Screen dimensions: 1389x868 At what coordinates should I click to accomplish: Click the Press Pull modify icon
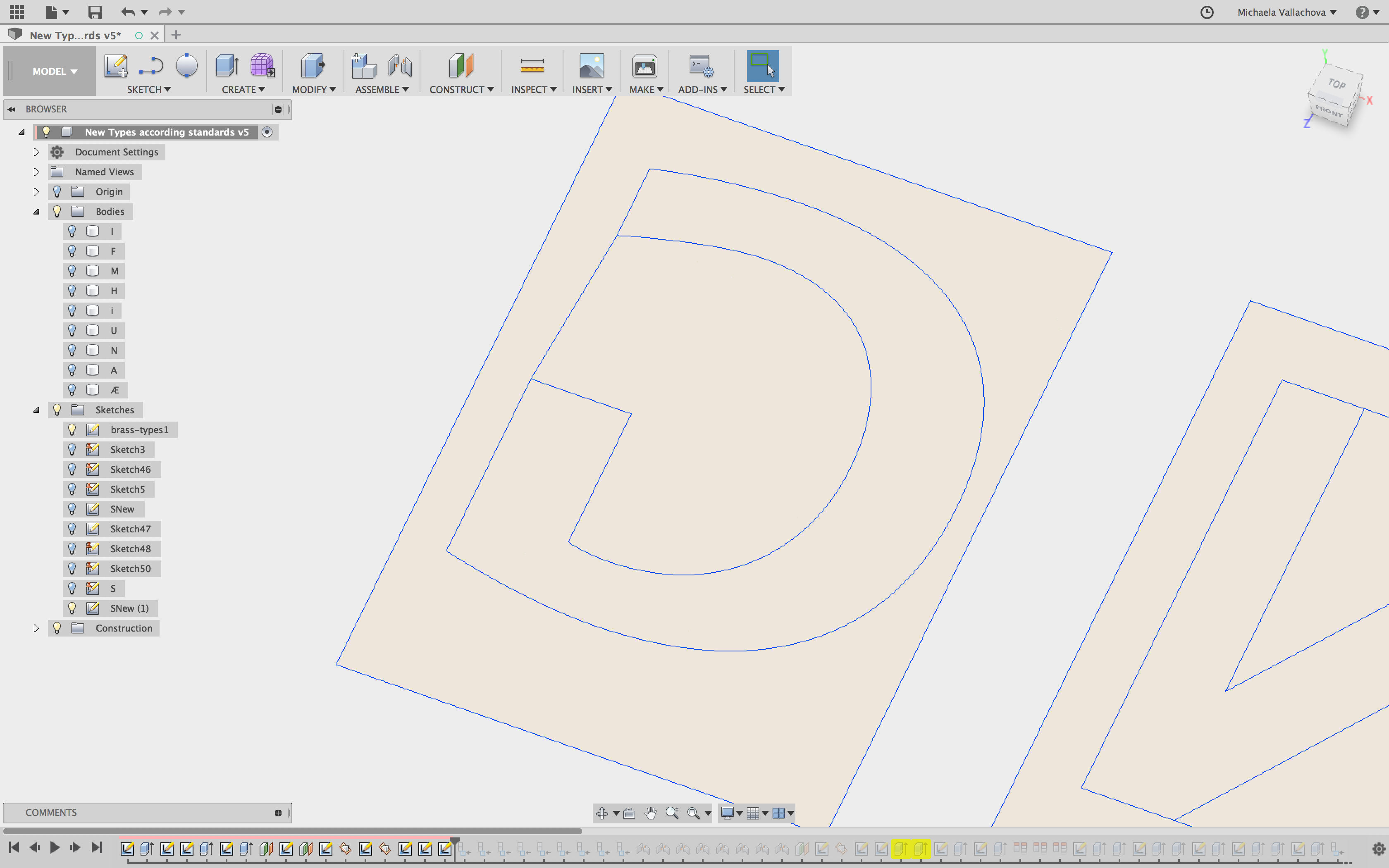tap(313, 66)
